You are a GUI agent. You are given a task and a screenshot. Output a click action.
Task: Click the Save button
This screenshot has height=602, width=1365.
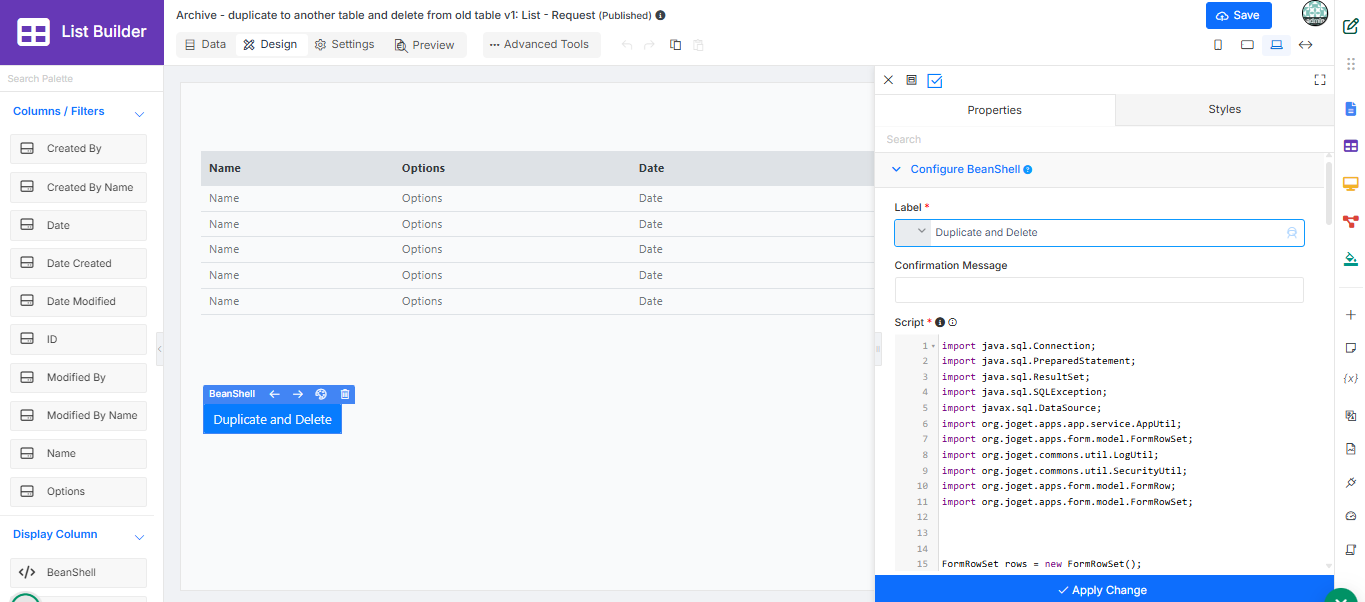1238,16
